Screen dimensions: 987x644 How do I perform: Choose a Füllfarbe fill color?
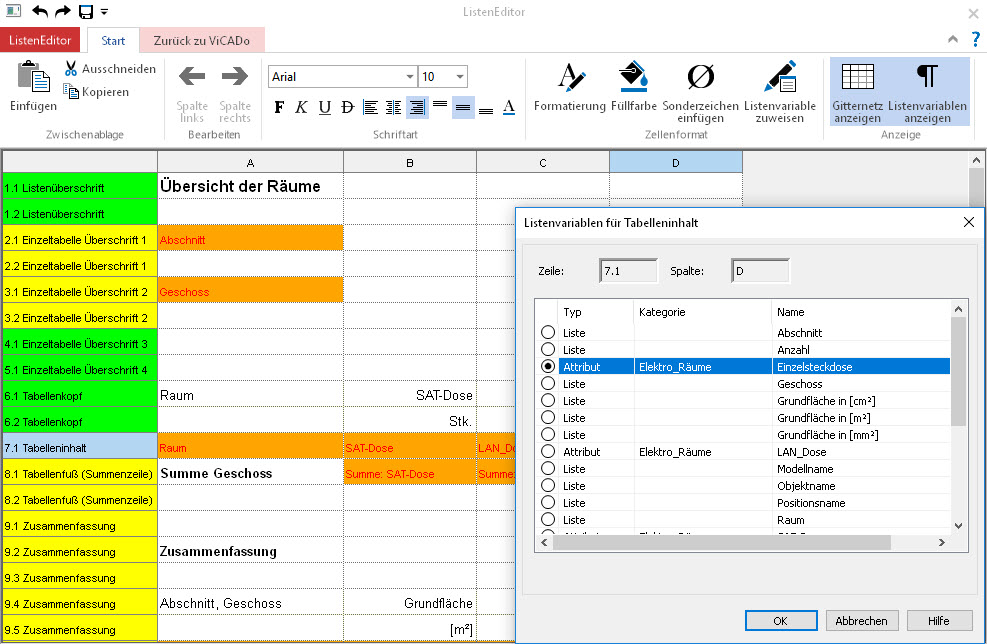(634, 87)
